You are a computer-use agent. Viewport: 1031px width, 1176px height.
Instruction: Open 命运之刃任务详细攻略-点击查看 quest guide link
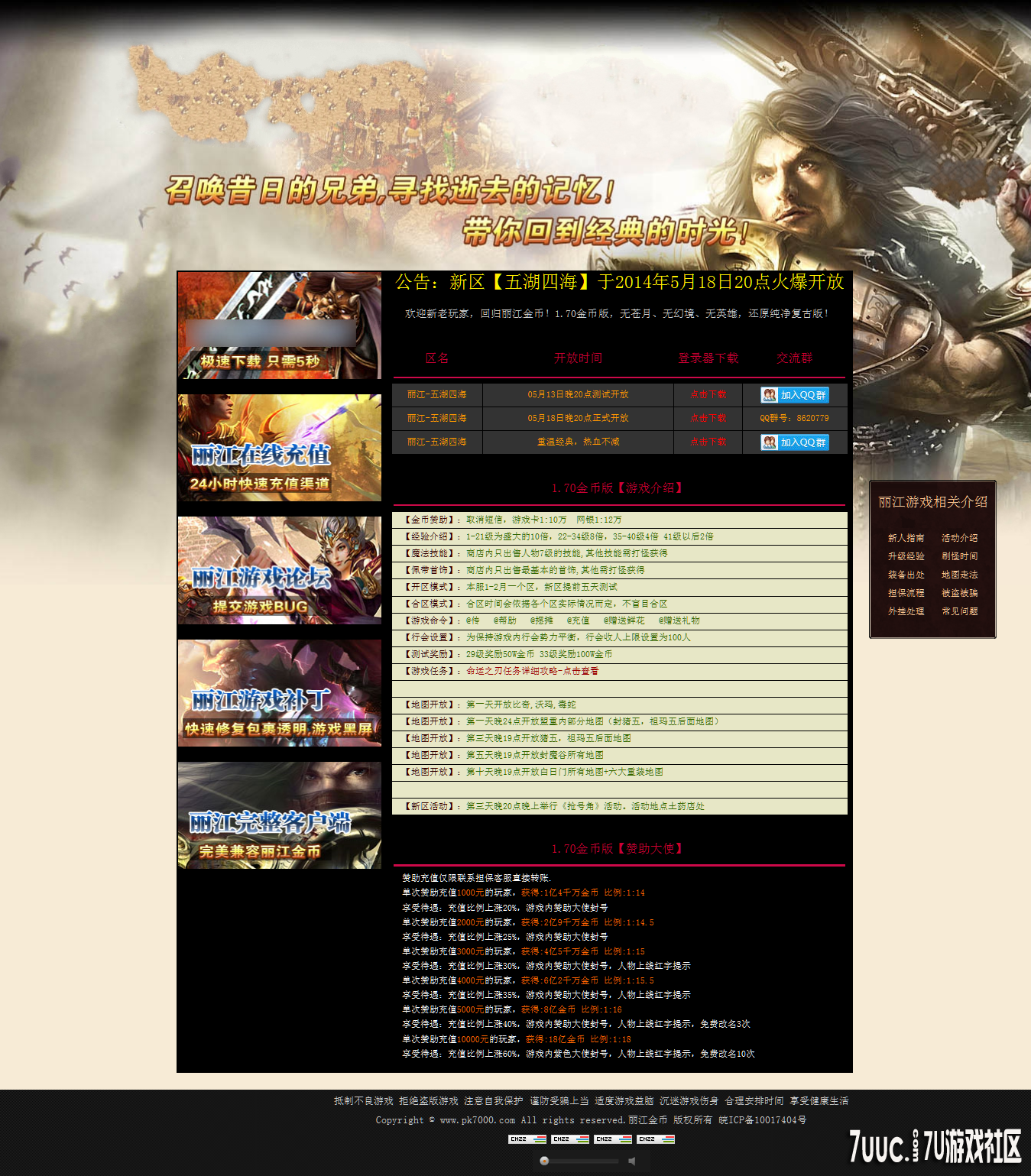click(x=533, y=672)
